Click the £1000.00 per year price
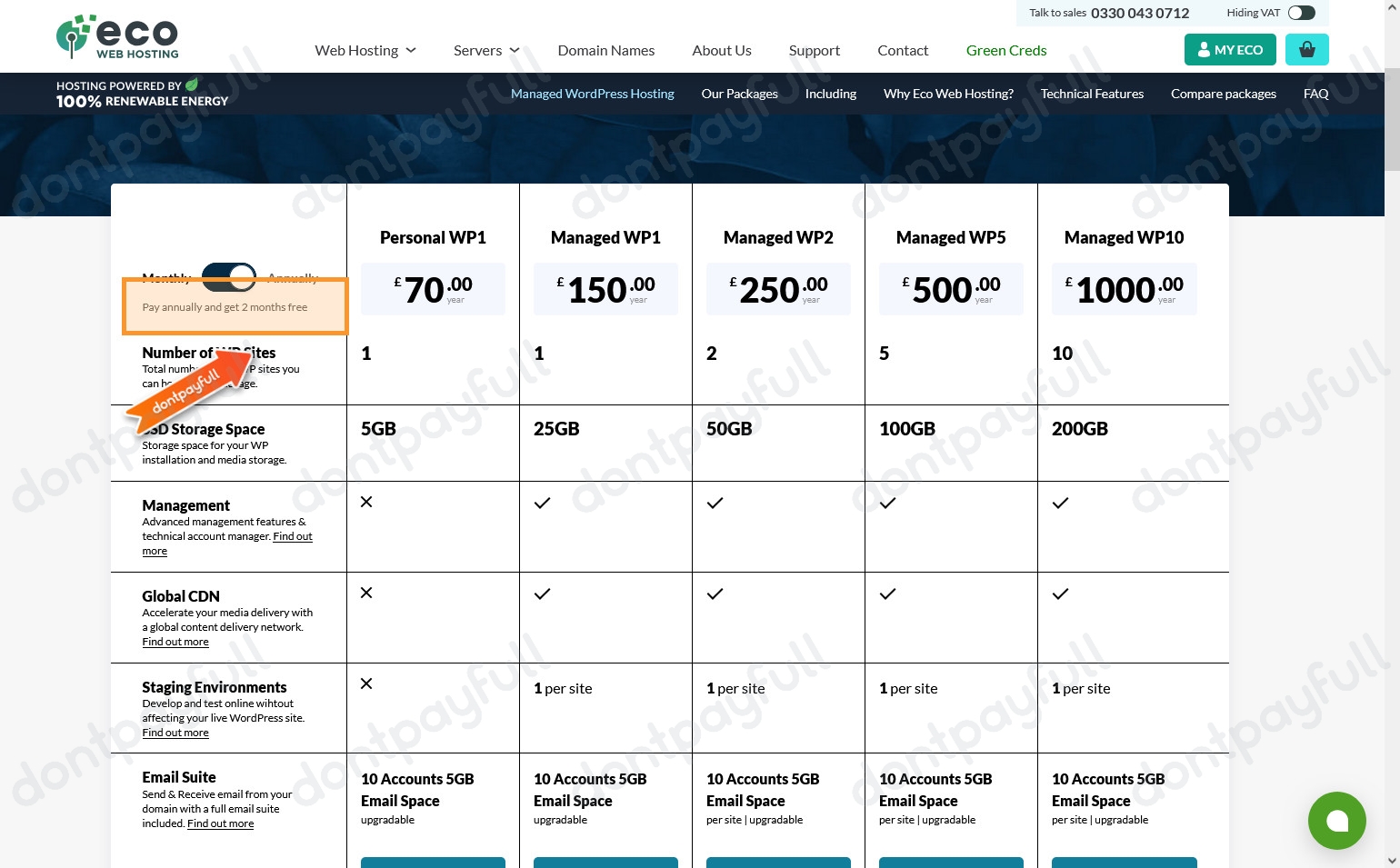 click(1124, 289)
